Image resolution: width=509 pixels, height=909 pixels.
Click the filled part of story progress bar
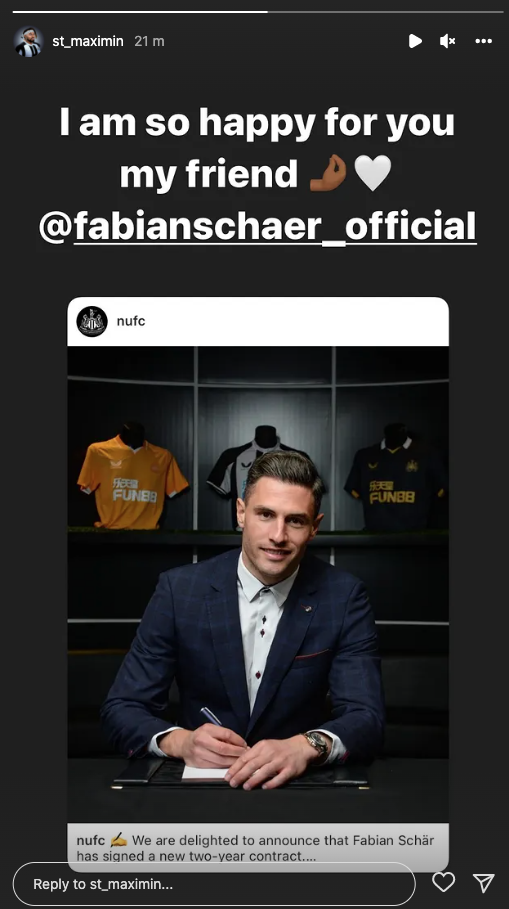tap(140, 11)
